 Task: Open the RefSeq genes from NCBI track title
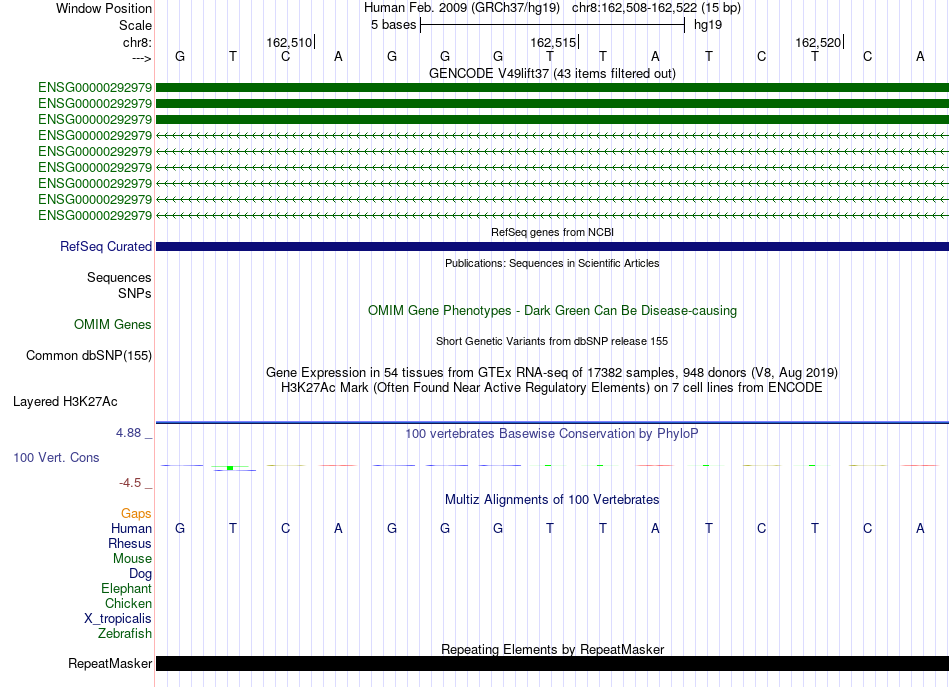552,232
